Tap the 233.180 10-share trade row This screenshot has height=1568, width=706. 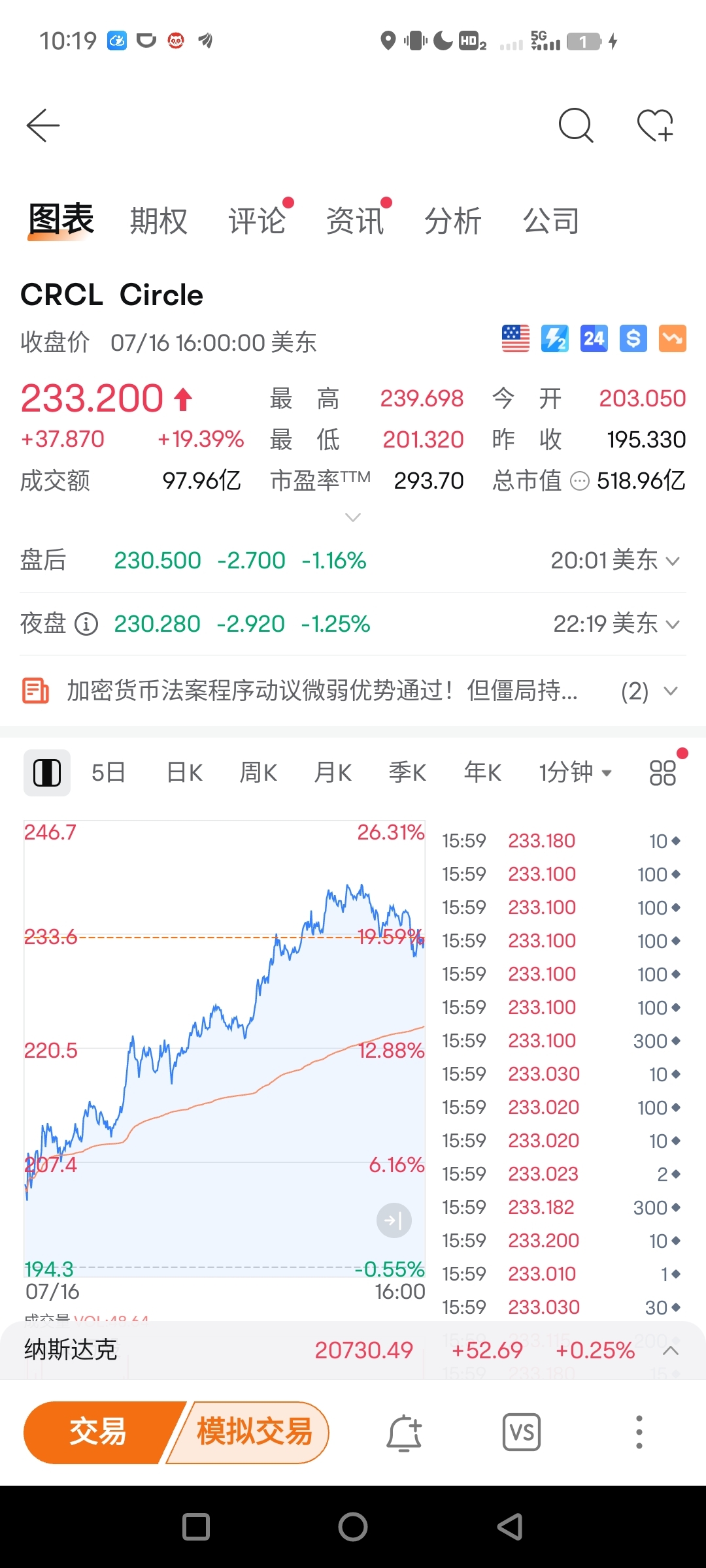562,841
